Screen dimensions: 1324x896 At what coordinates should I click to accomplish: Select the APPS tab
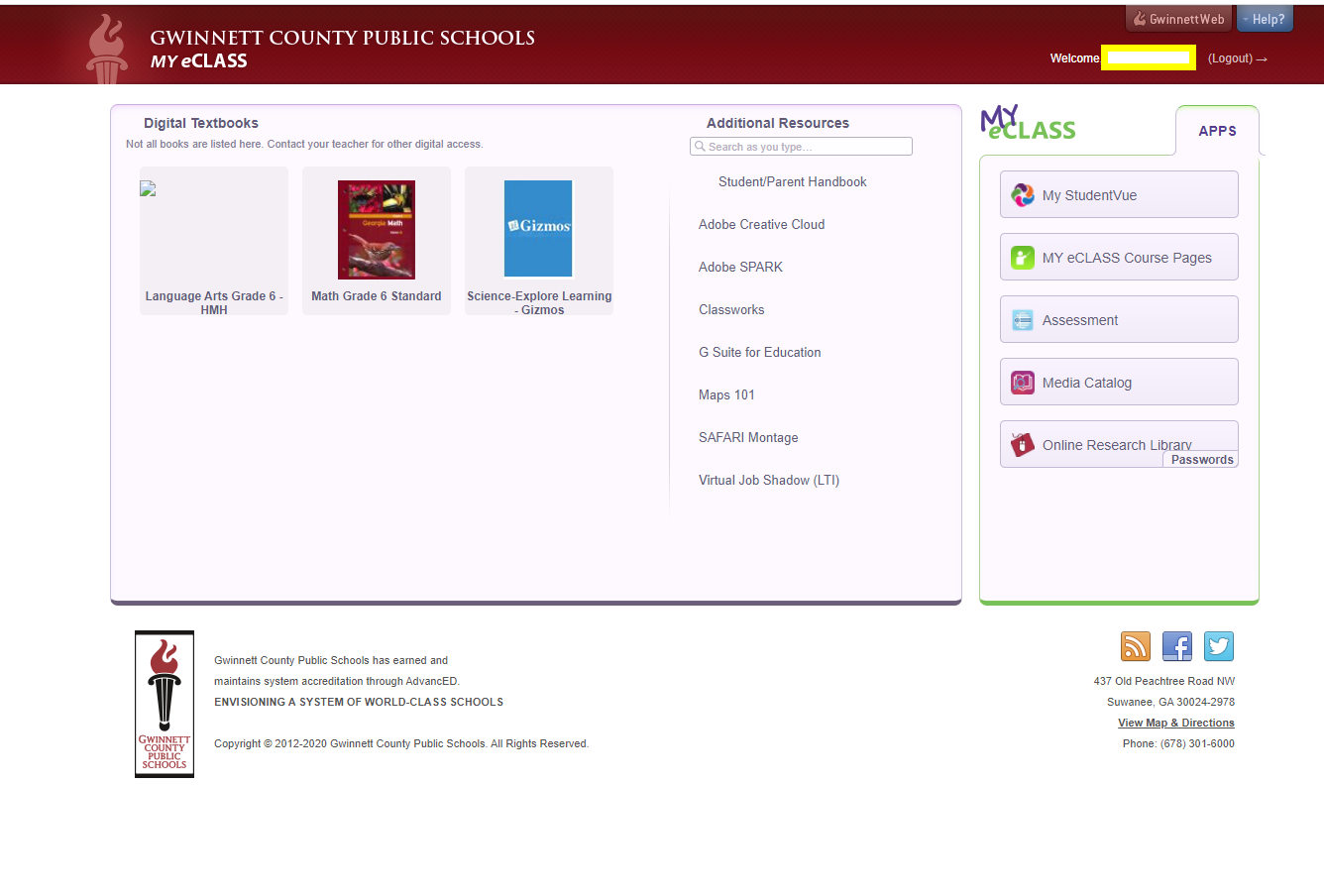(1217, 131)
